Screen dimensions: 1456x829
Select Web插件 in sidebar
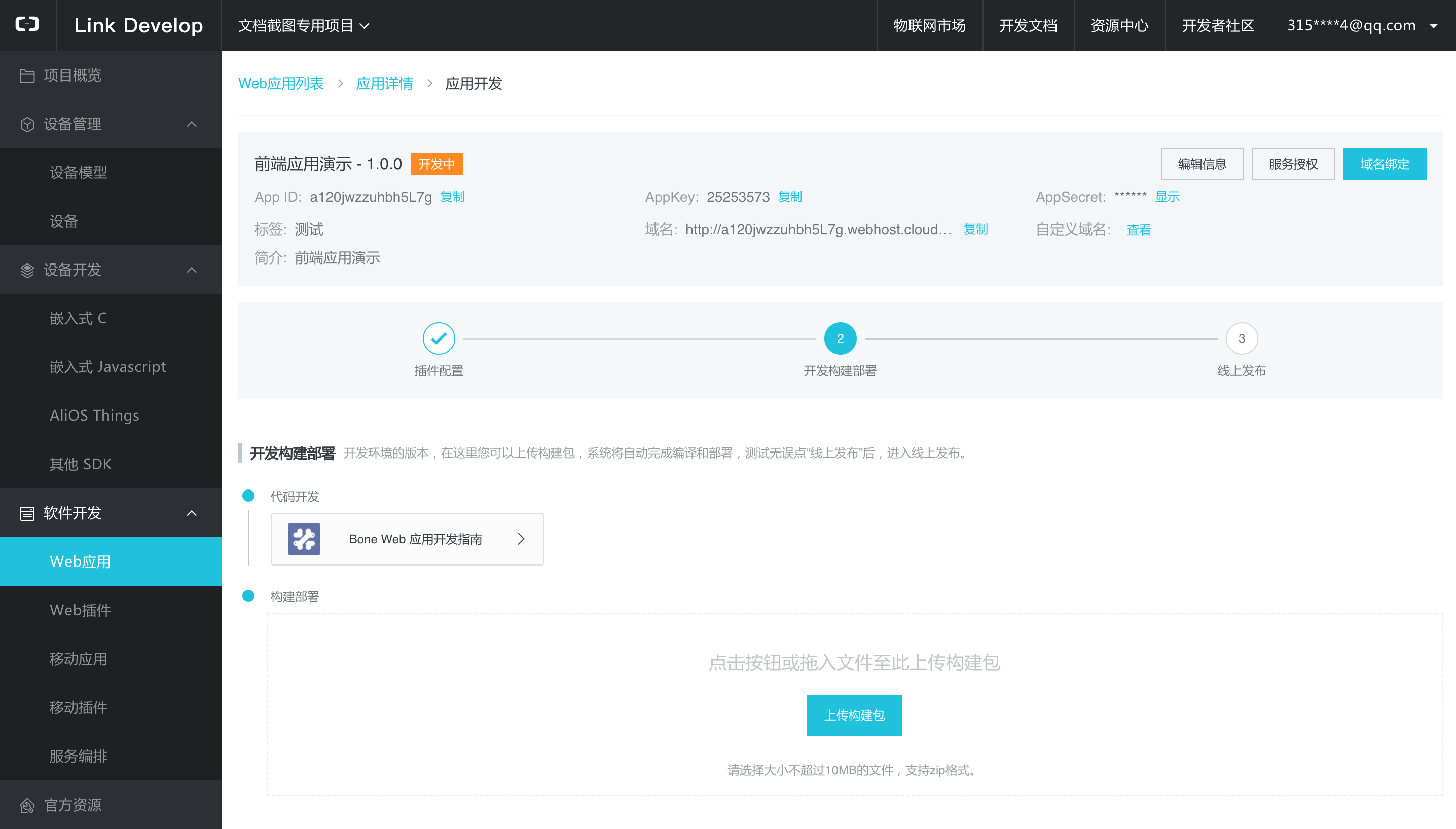[111, 610]
